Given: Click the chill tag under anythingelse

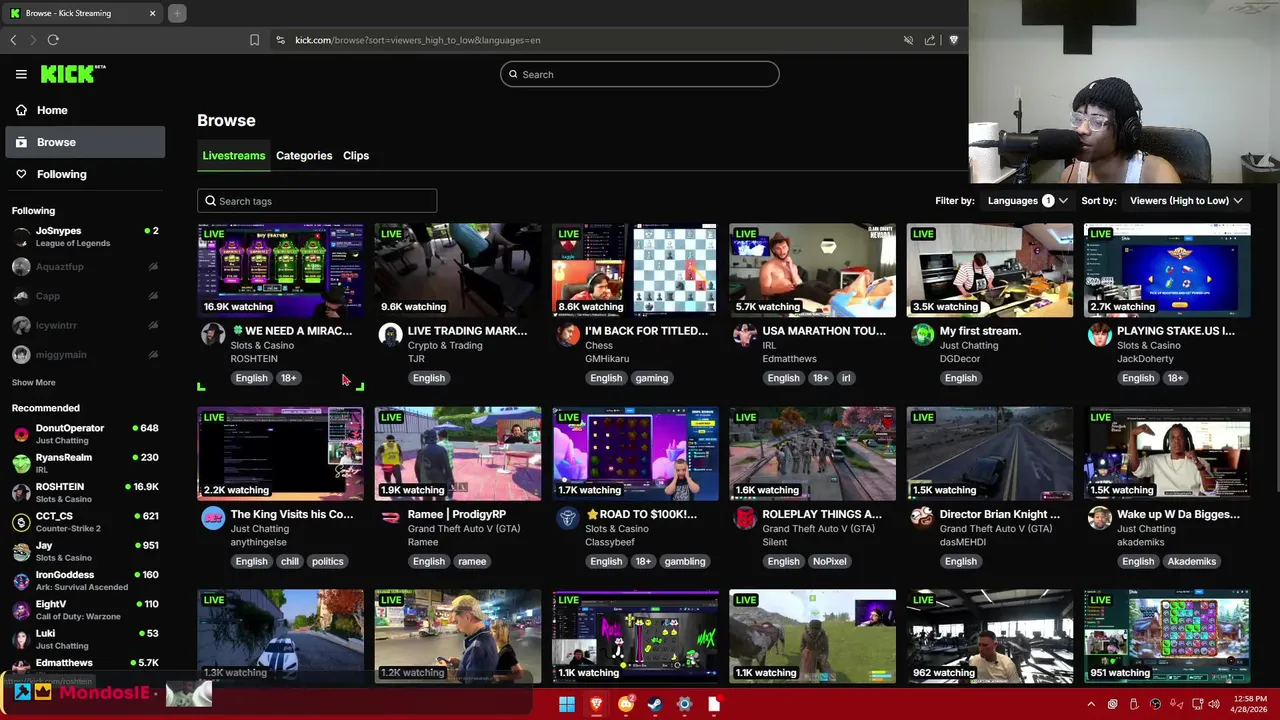Looking at the screenshot, I should (290, 561).
